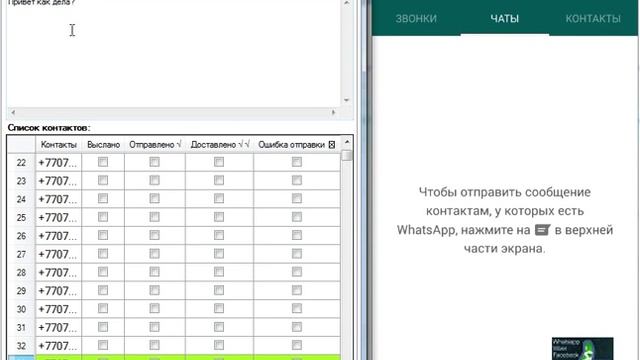Select contact cell in row 23
Screen dimensions: 640x360
point(58,181)
